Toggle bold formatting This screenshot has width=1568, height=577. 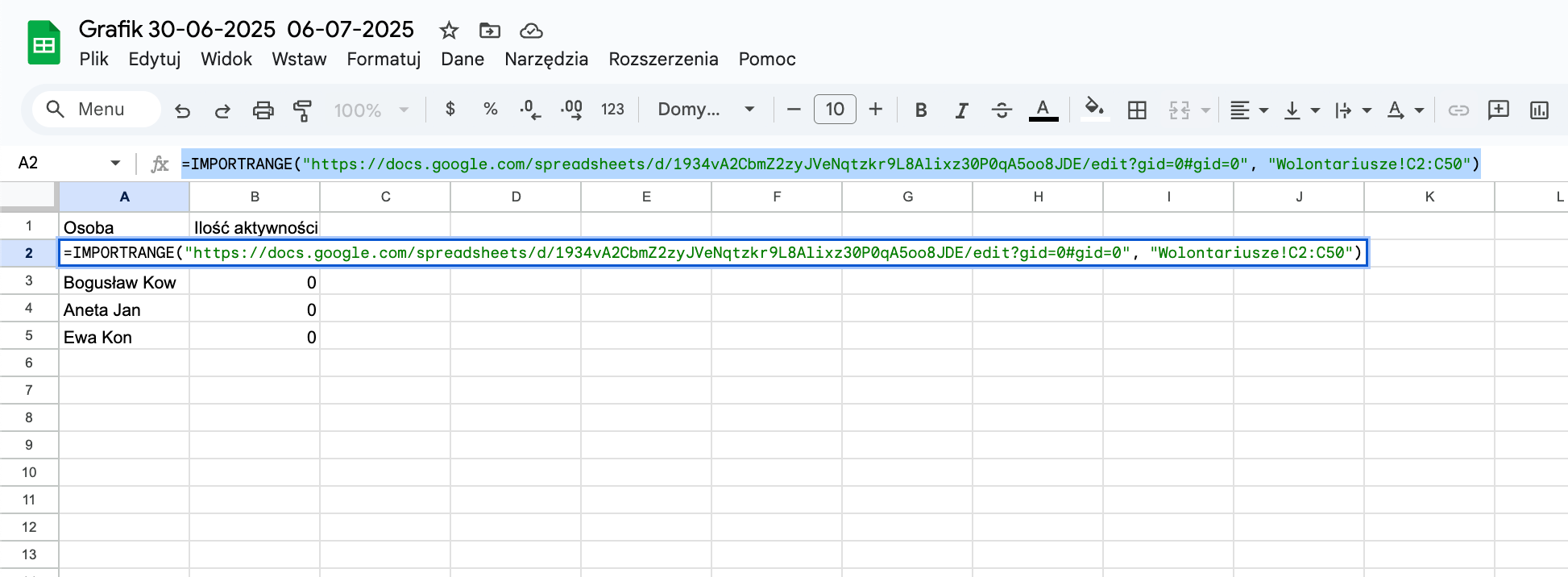pyautogui.click(x=921, y=110)
